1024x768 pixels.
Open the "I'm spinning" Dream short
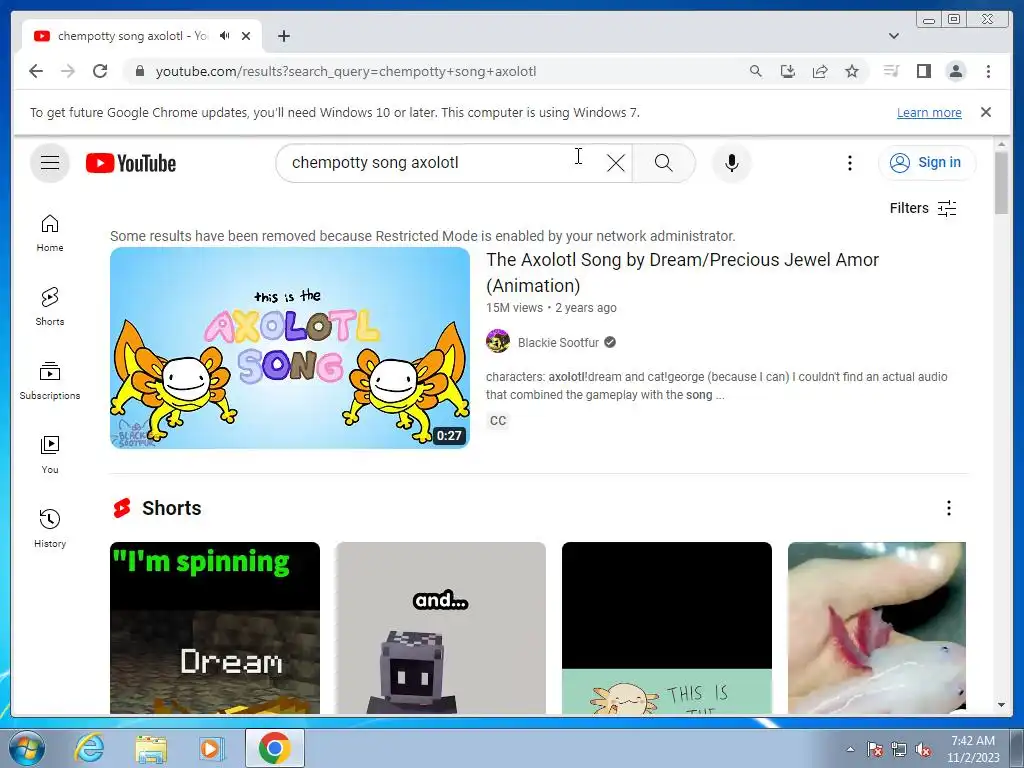215,628
